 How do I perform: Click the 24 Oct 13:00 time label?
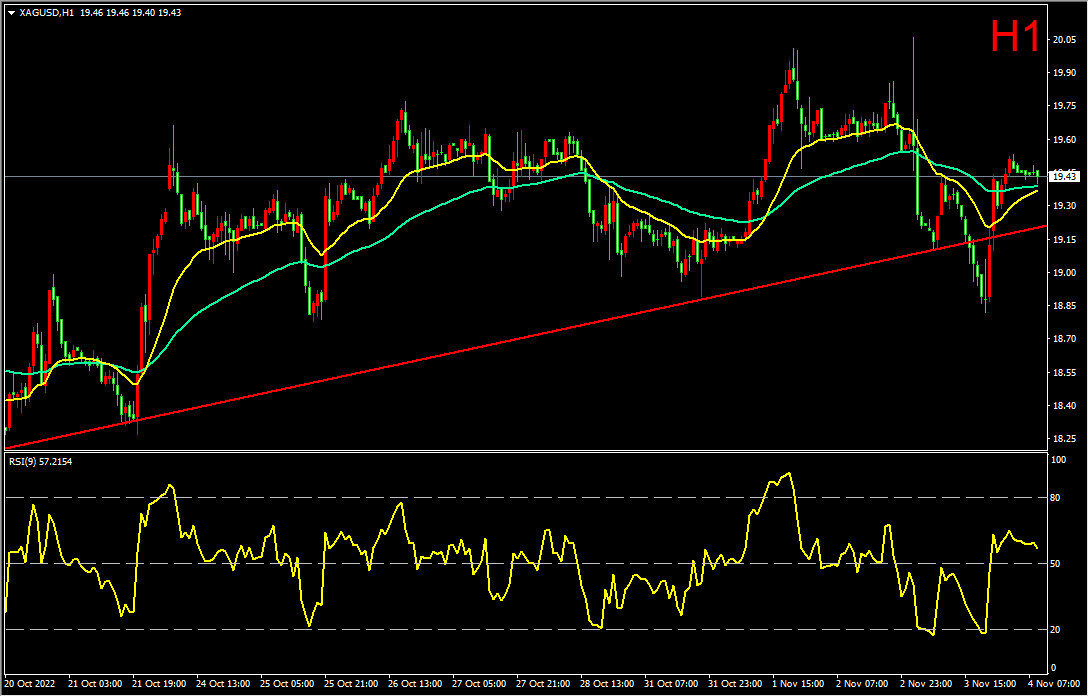pyautogui.click(x=224, y=684)
